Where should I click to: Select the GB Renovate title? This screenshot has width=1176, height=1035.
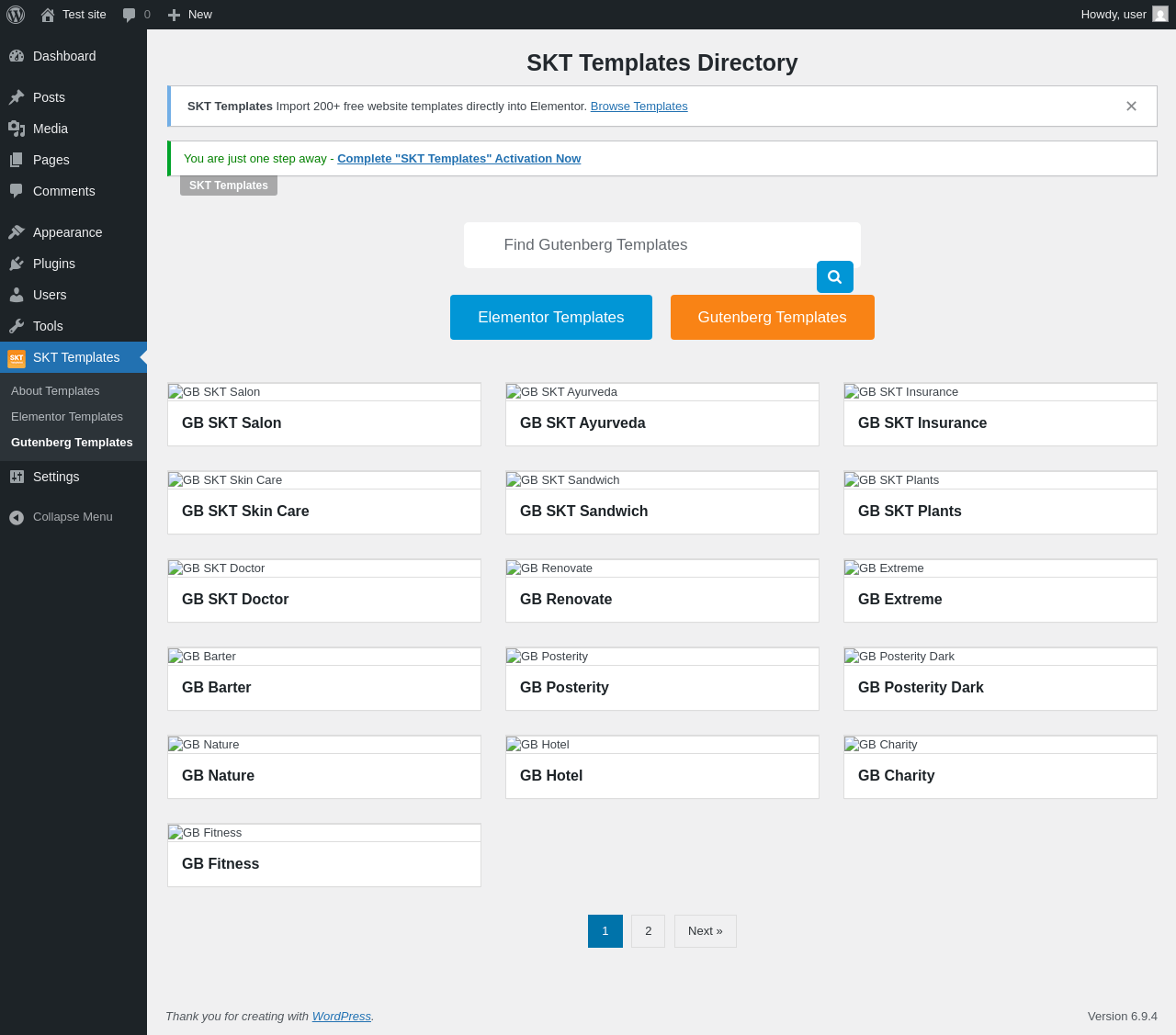click(x=566, y=600)
